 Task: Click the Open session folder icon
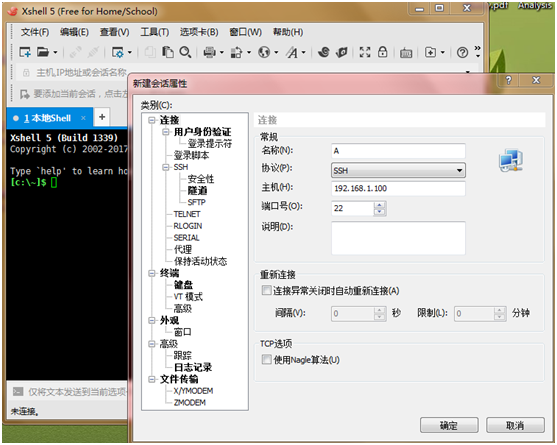point(43,53)
